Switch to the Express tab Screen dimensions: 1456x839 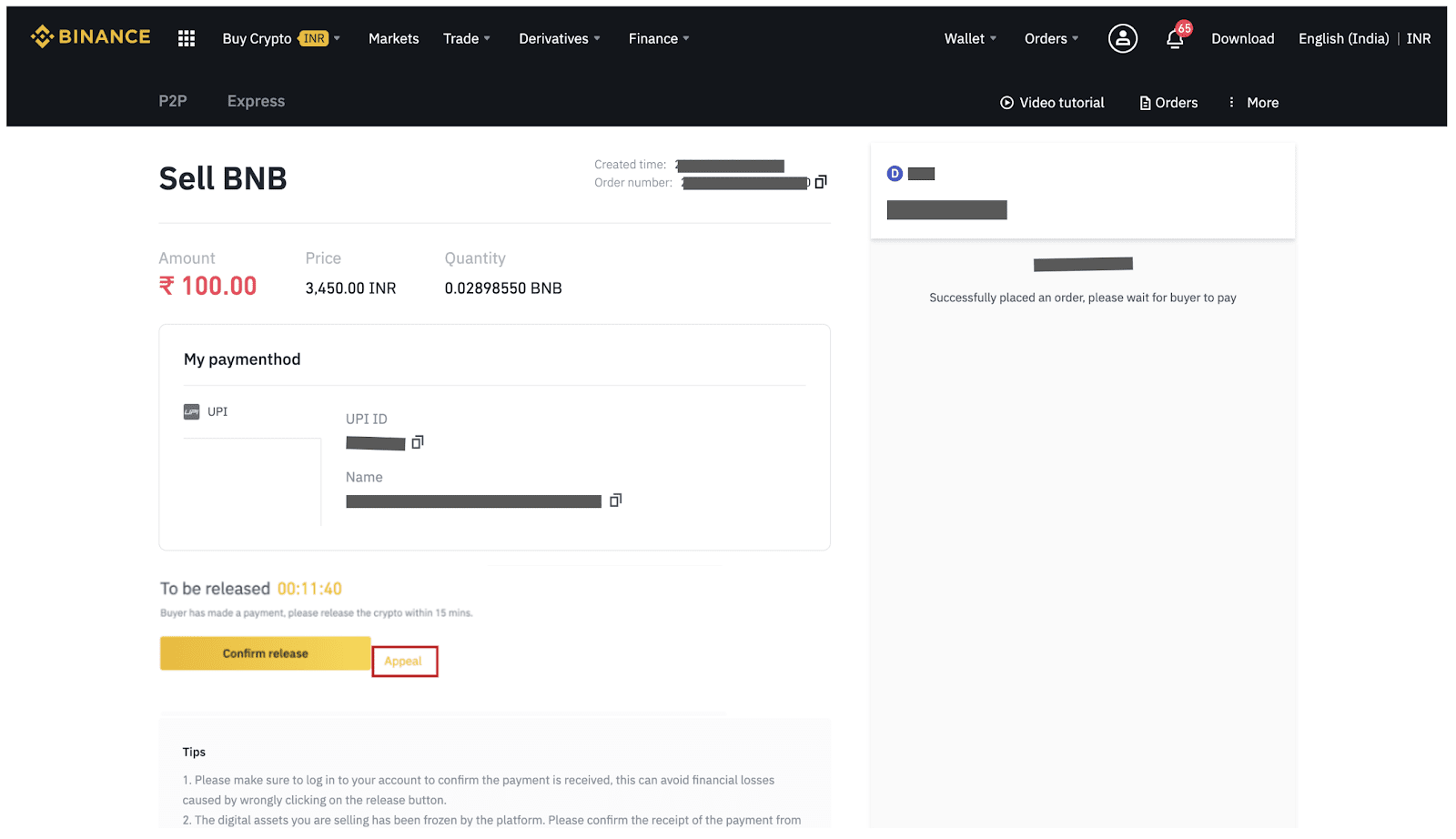[256, 101]
